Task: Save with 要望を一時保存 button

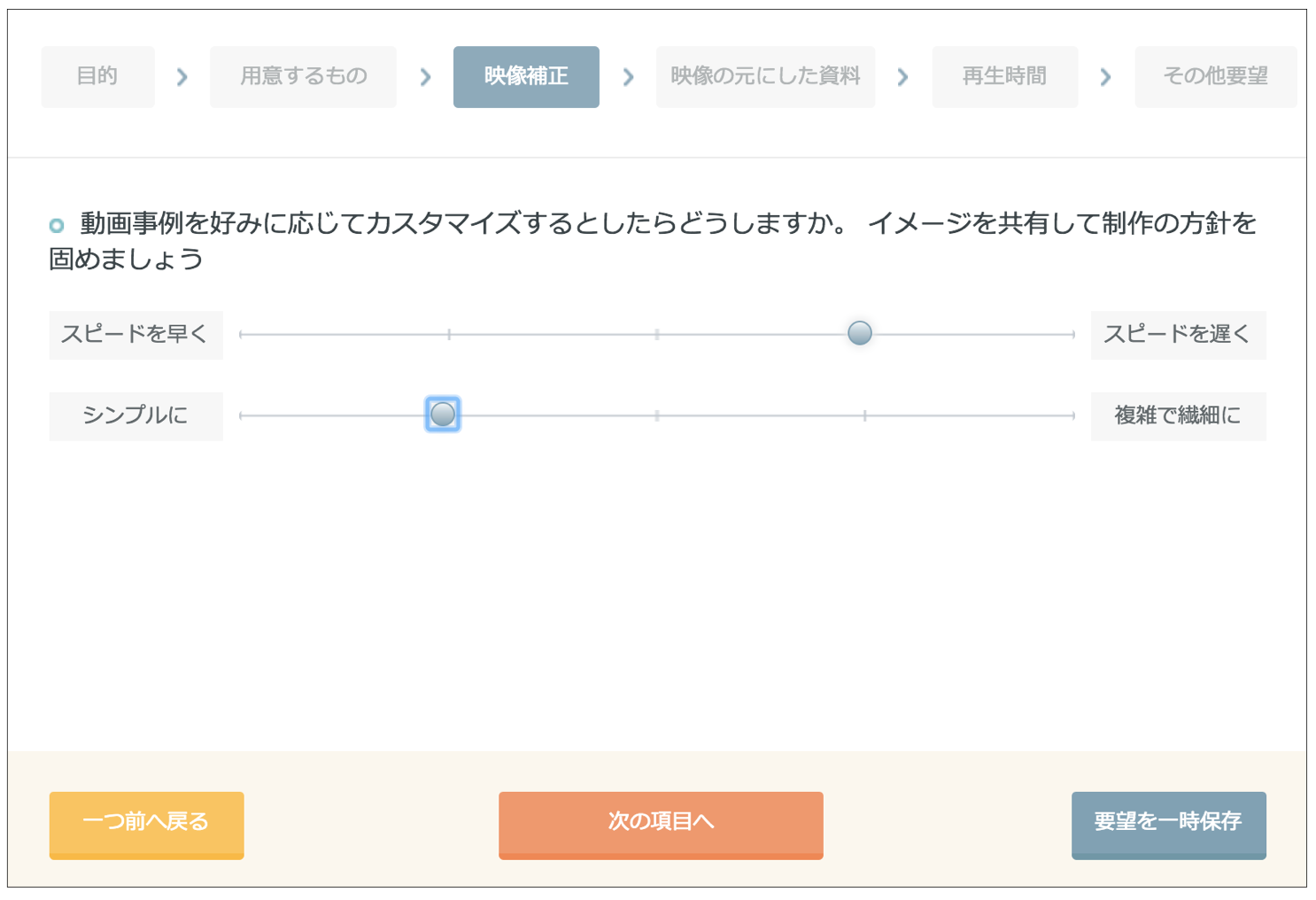Action: (1168, 824)
